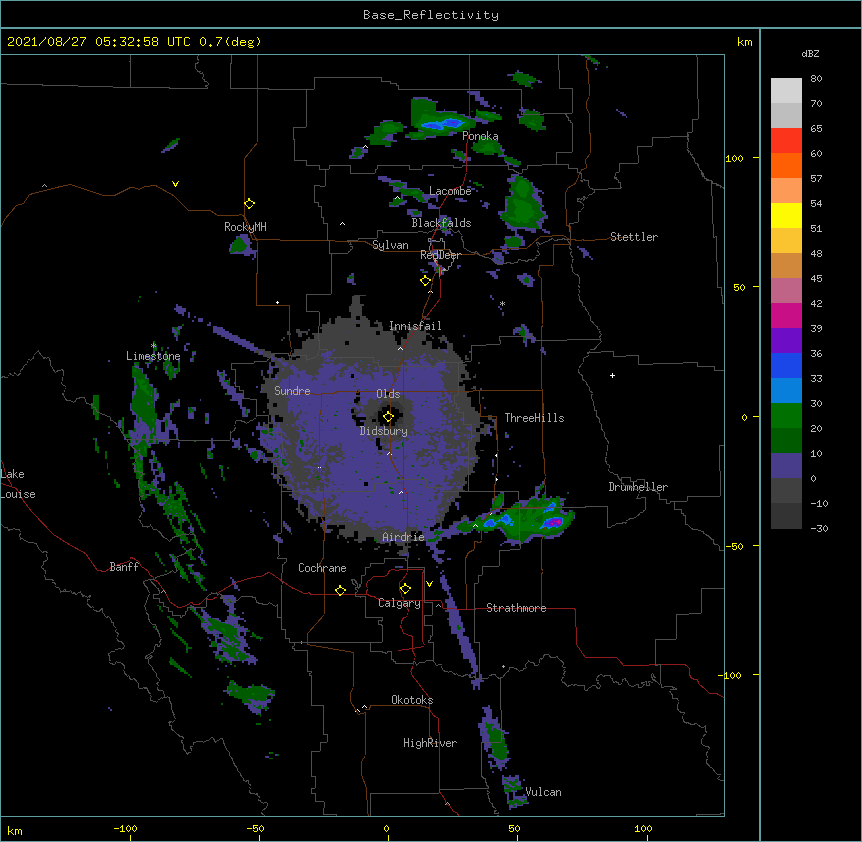Select the magenta 42-39 dBZ legend swatch
The height and width of the screenshot is (842, 862).
click(786, 315)
